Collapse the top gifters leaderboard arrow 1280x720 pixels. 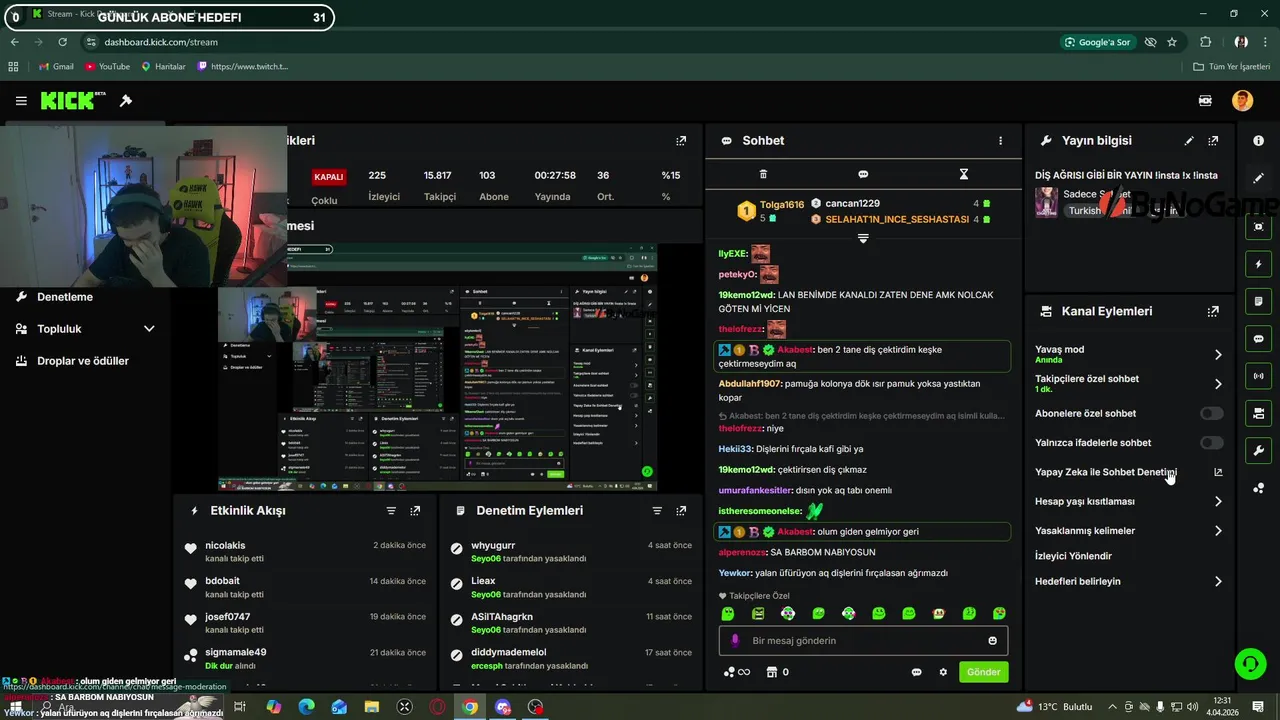863,238
